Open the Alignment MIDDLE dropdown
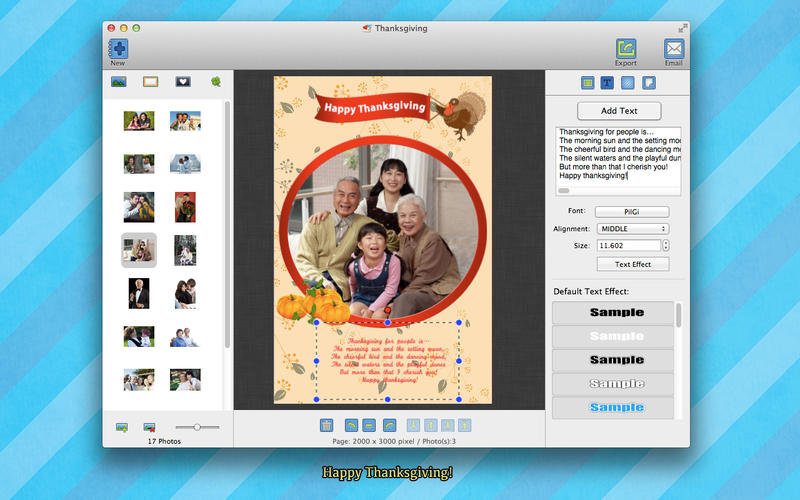This screenshot has width=800, height=500. 632,229
